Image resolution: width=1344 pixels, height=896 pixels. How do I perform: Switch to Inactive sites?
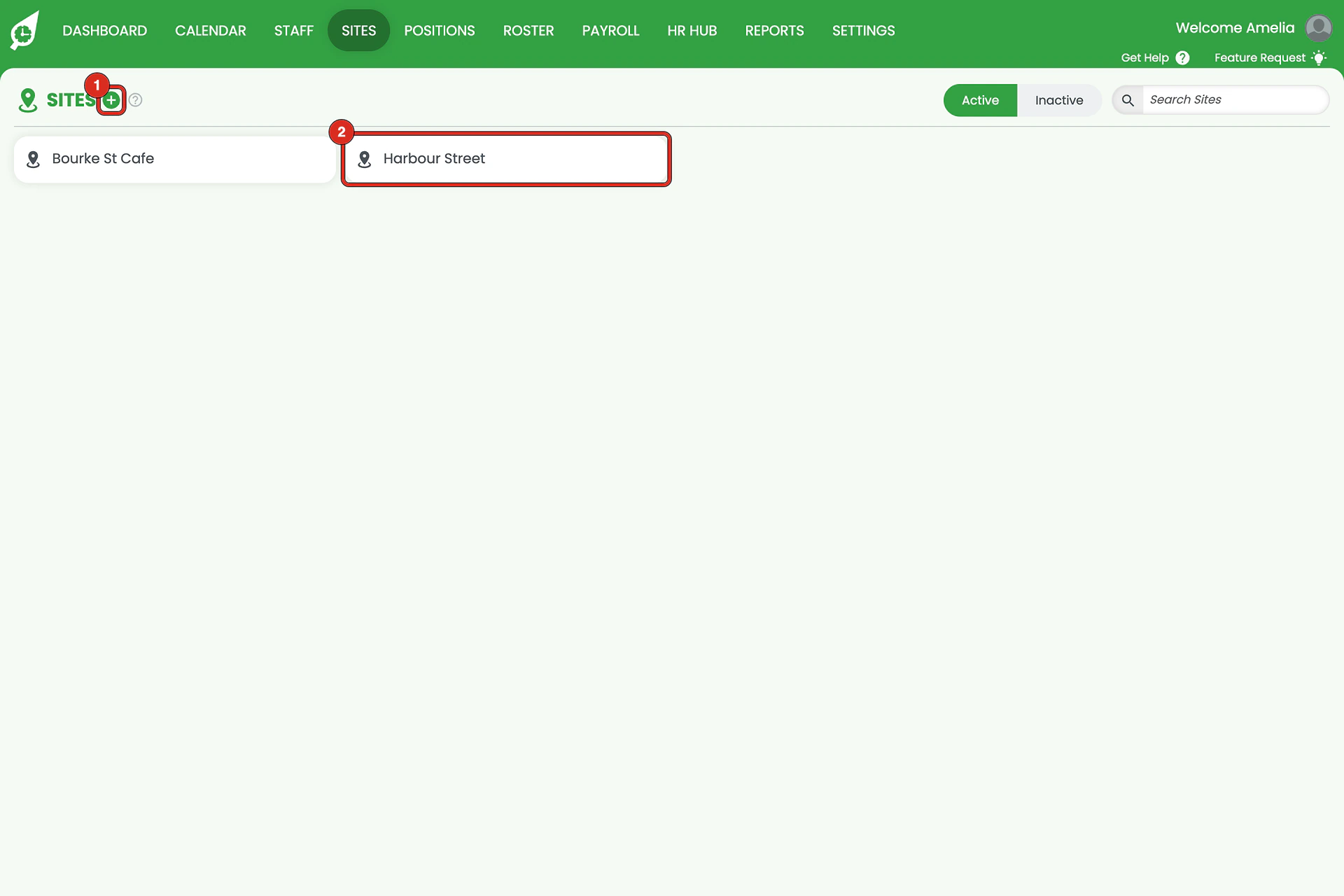(x=1059, y=100)
